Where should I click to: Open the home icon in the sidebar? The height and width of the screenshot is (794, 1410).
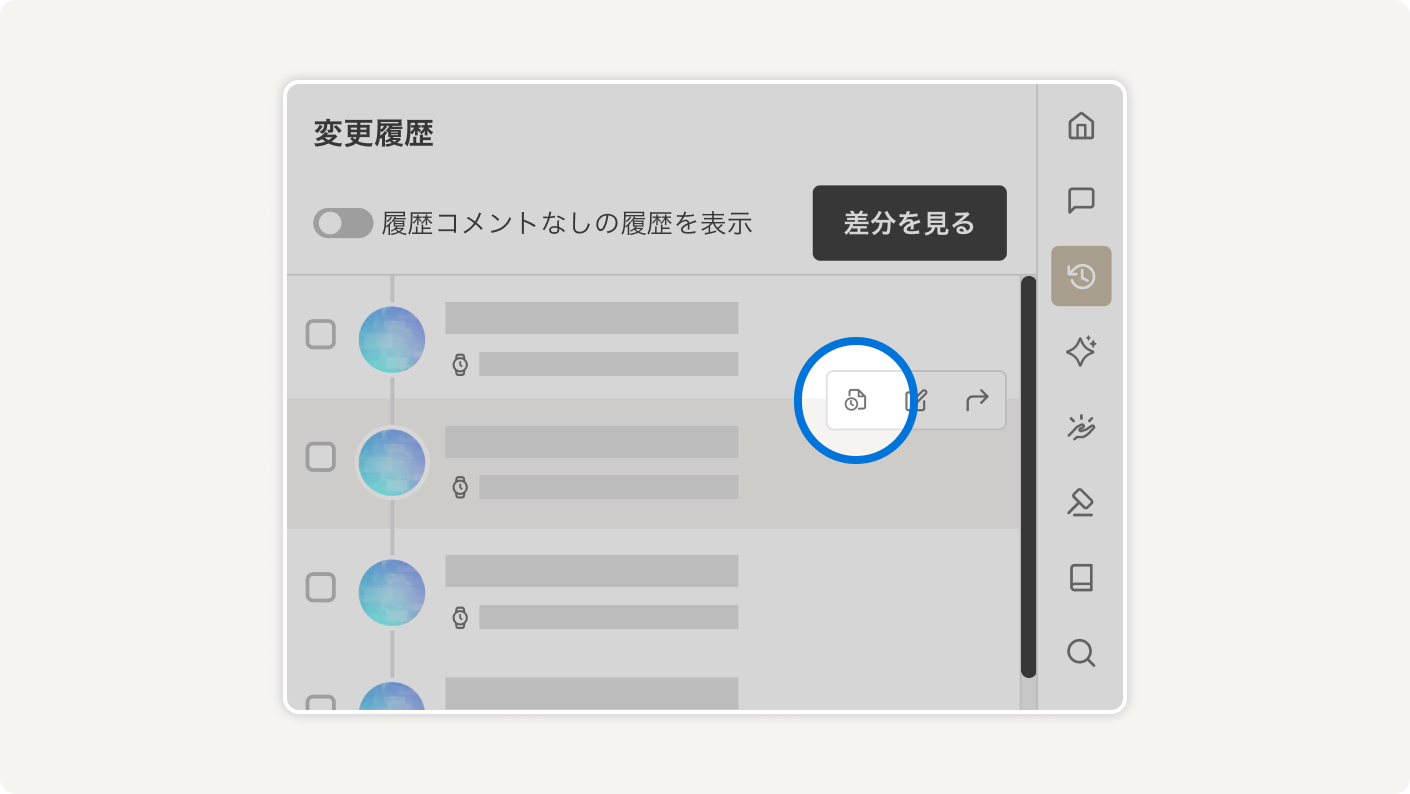[x=1081, y=126]
